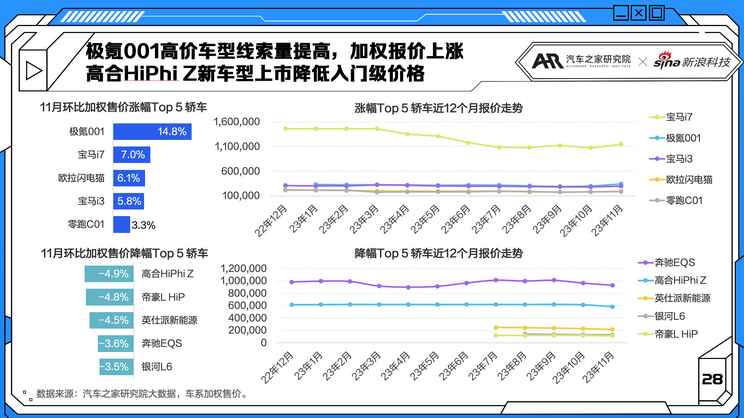Click the data source footnote 数据来源
This screenshot has width=744, height=418.
(142, 393)
